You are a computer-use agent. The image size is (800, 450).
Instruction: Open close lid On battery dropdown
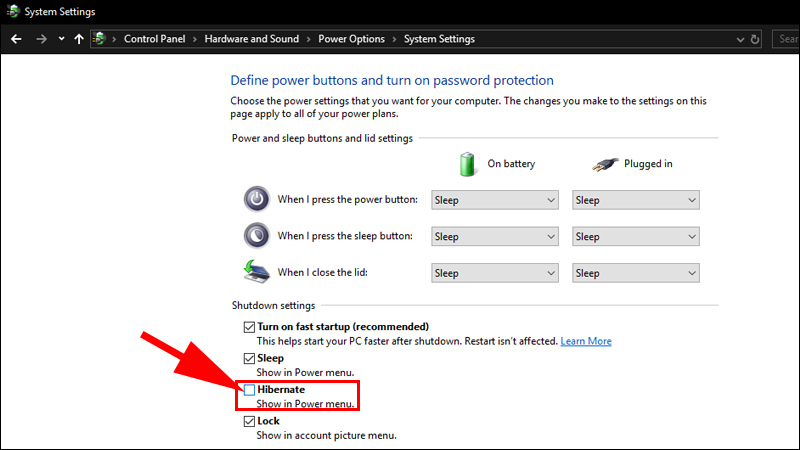[494, 273]
